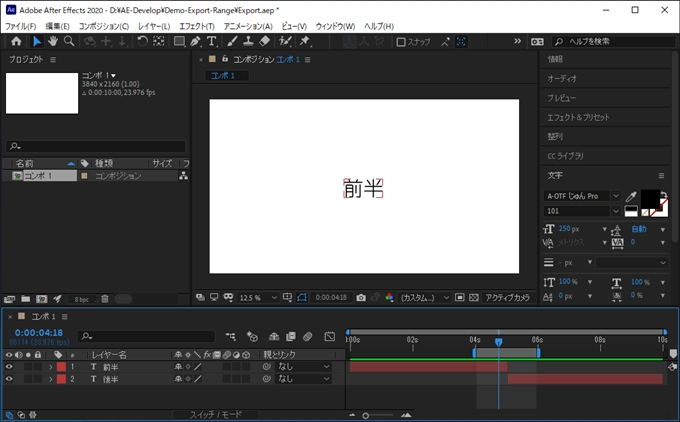Open the アクティブカメラ view dropdown

pos(507,298)
